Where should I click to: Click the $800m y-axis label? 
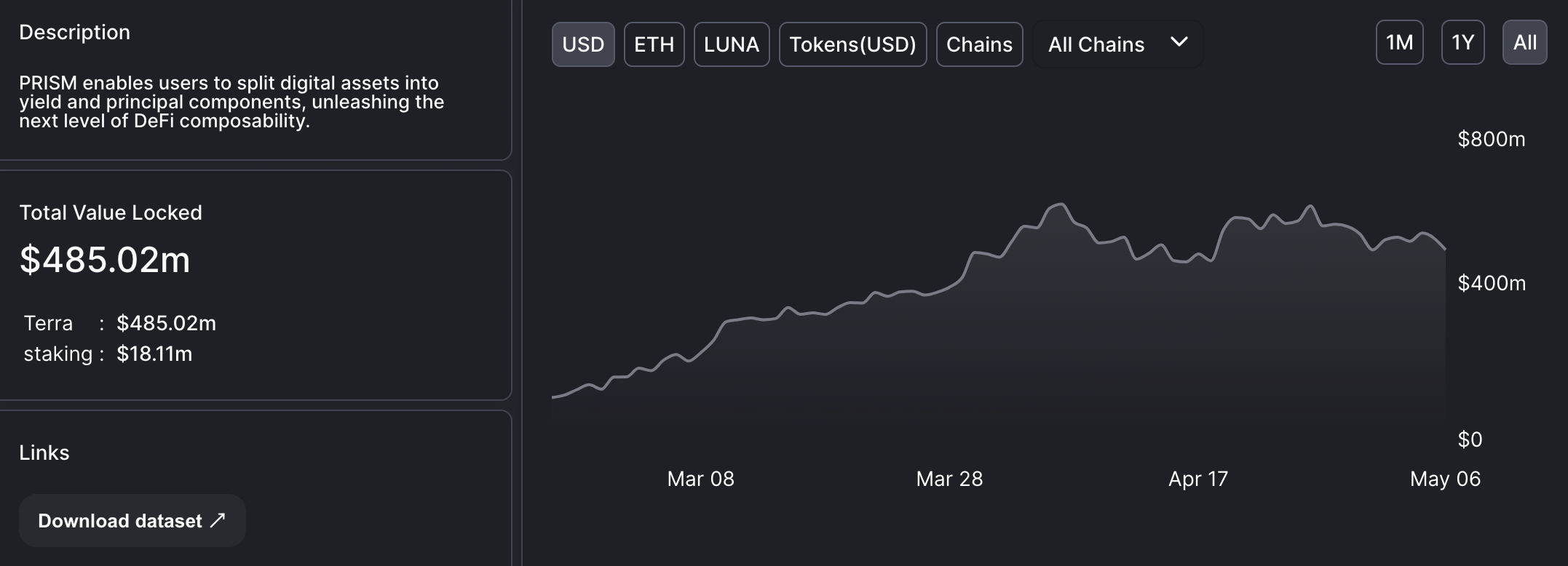(1491, 139)
